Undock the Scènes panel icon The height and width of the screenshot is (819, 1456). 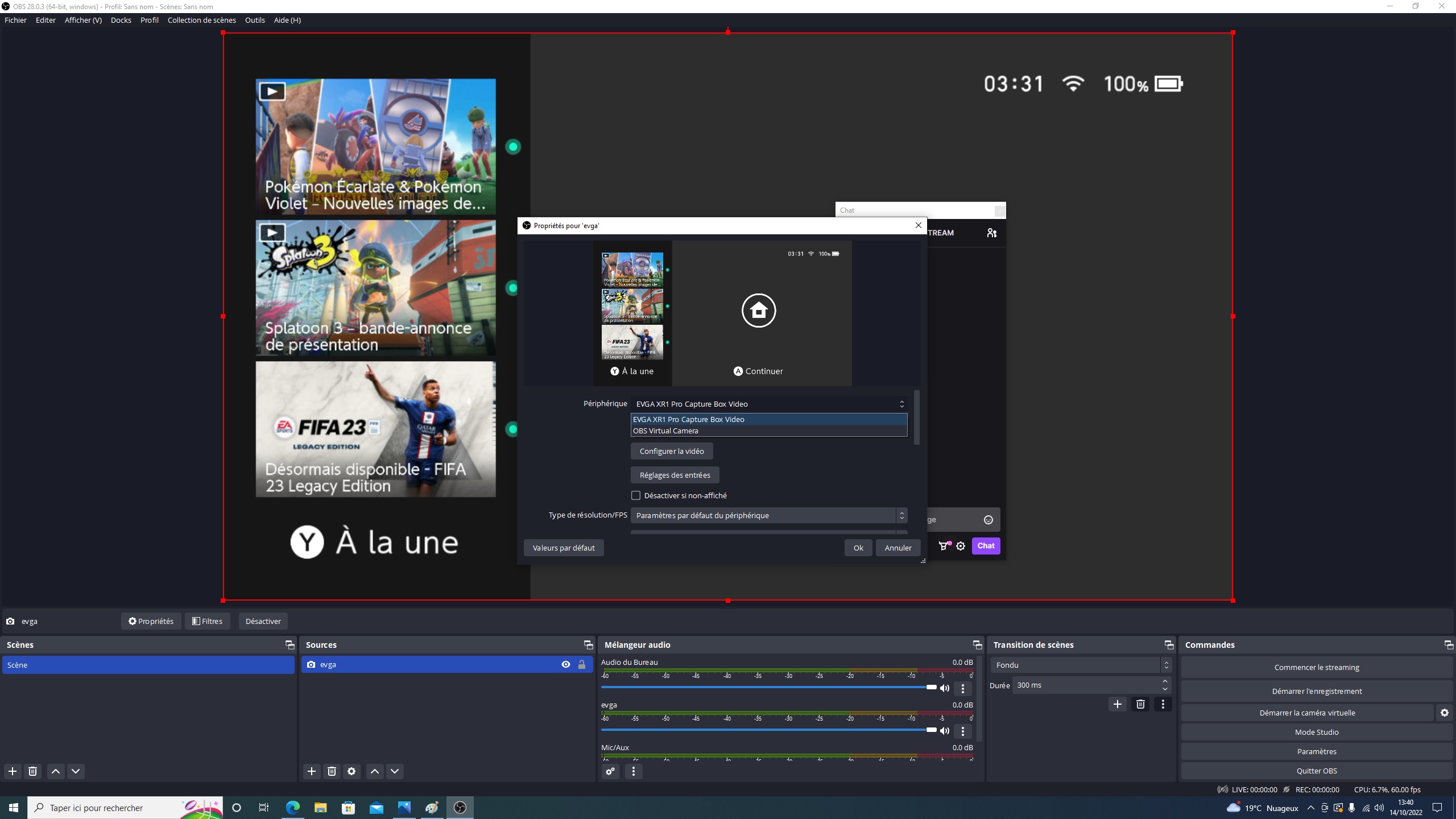pos(289,644)
